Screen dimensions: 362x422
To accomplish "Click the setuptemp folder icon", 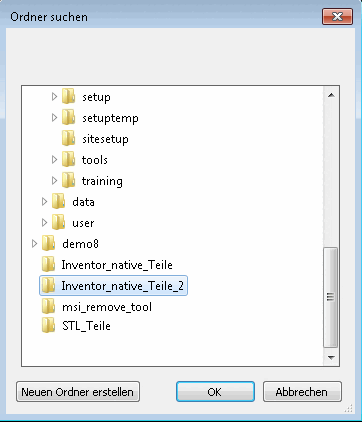I will pos(68,118).
